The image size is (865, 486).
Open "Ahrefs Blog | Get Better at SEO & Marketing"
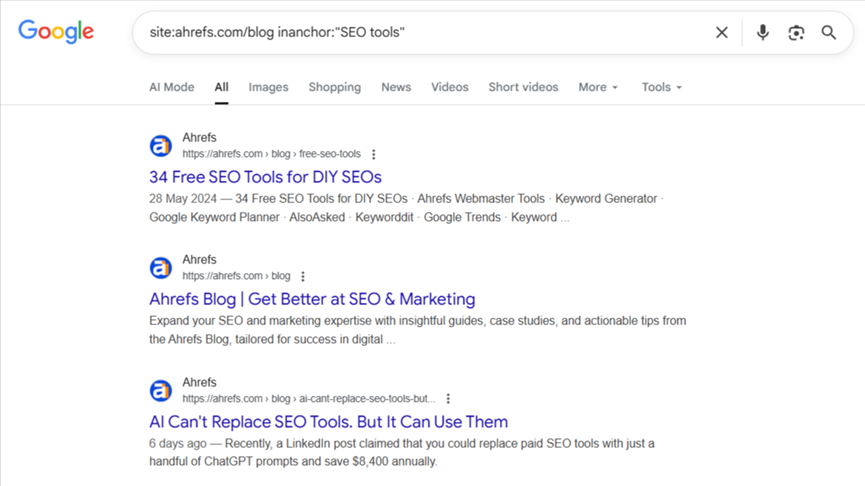(312, 299)
